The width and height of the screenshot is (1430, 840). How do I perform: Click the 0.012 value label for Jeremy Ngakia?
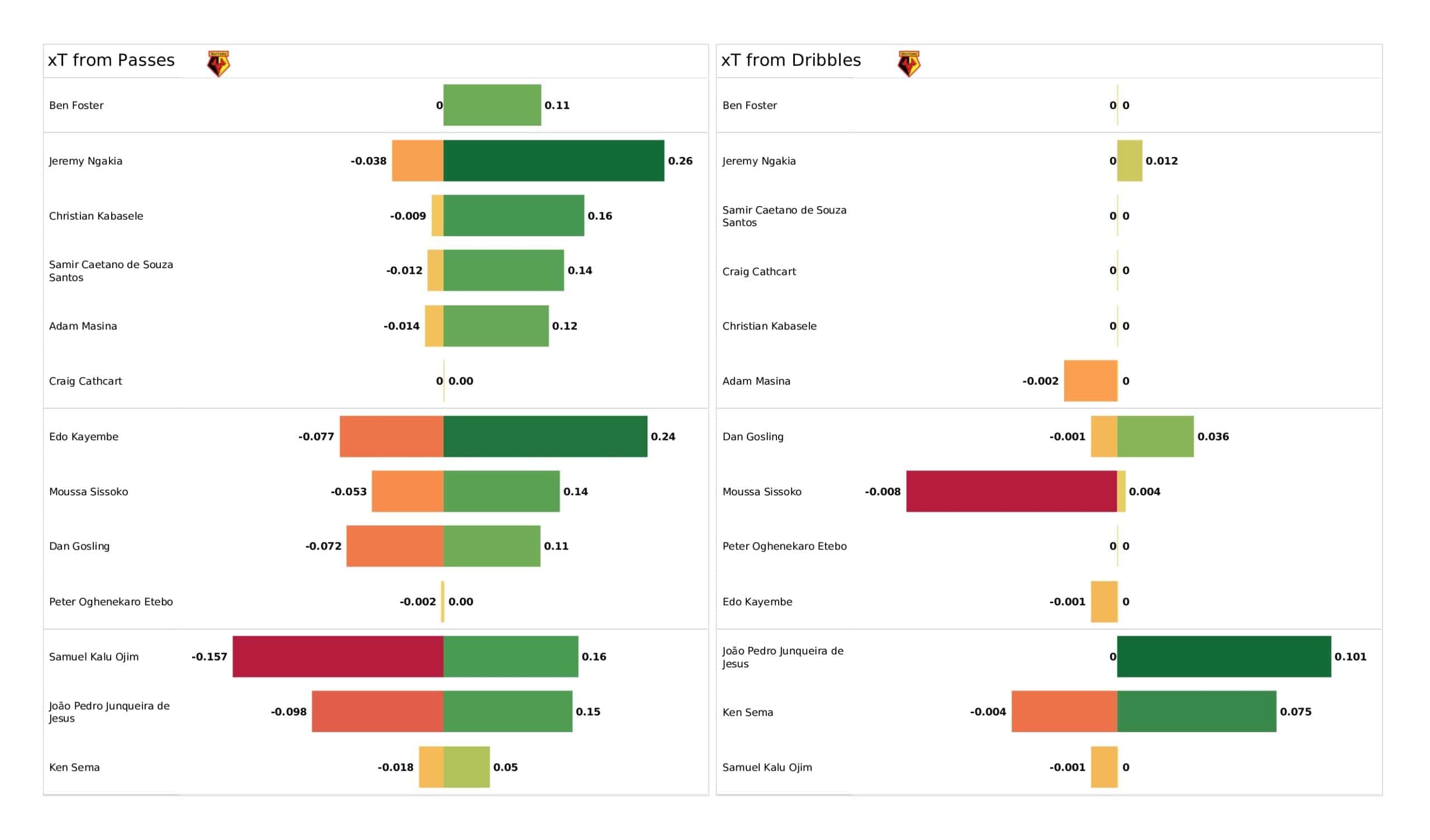[x=1161, y=161]
